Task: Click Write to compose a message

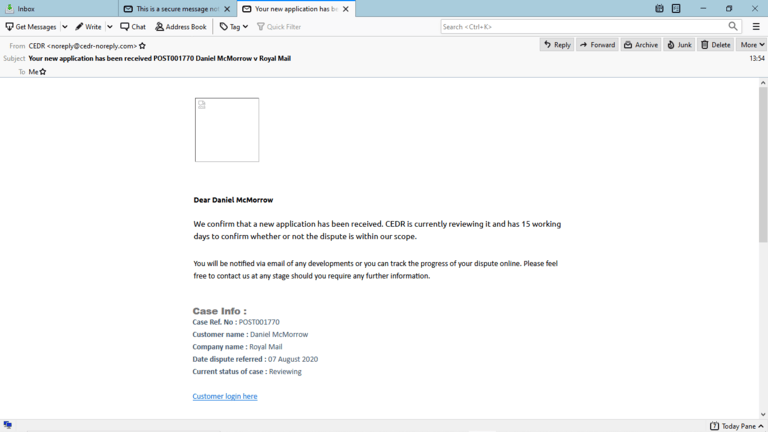Action: [x=88, y=27]
